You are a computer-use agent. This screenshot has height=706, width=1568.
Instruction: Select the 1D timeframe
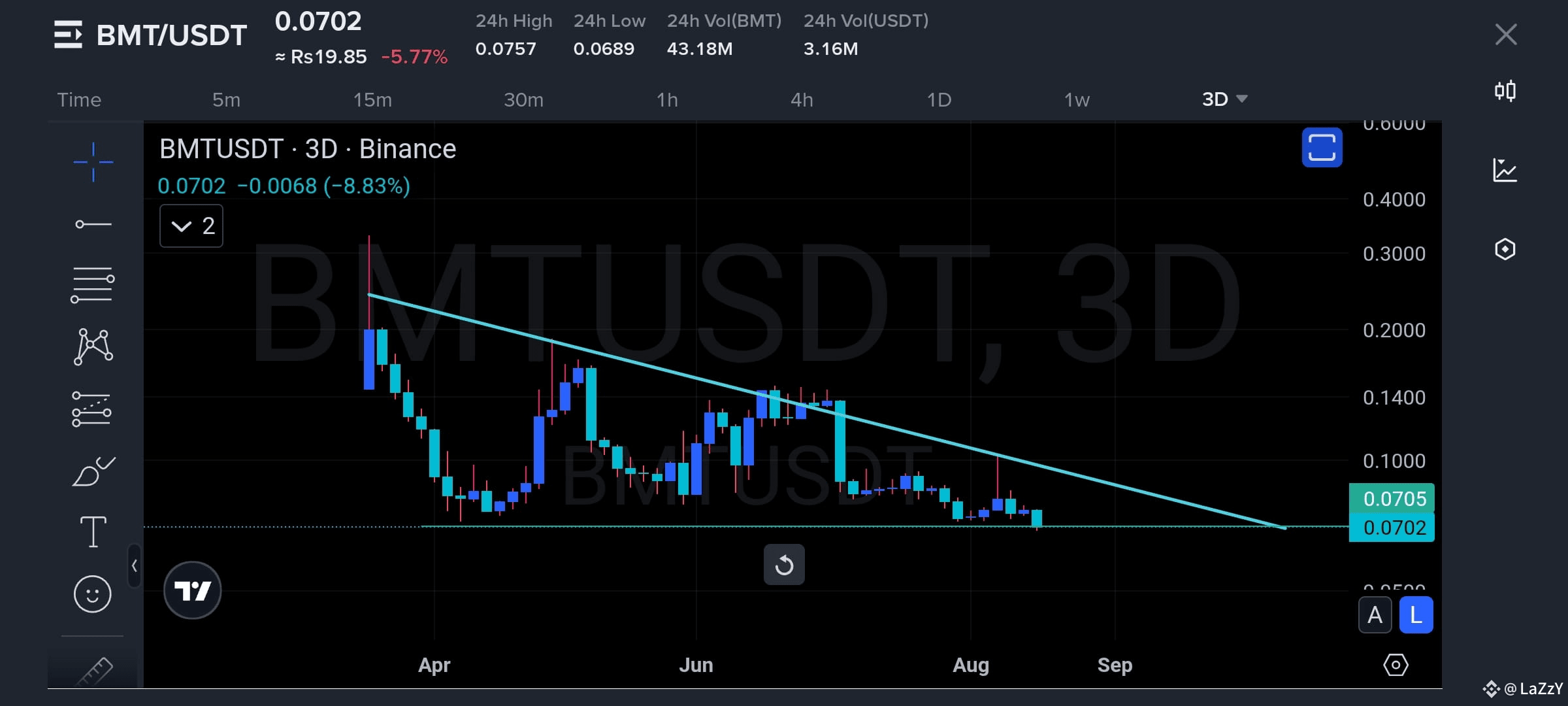939,99
